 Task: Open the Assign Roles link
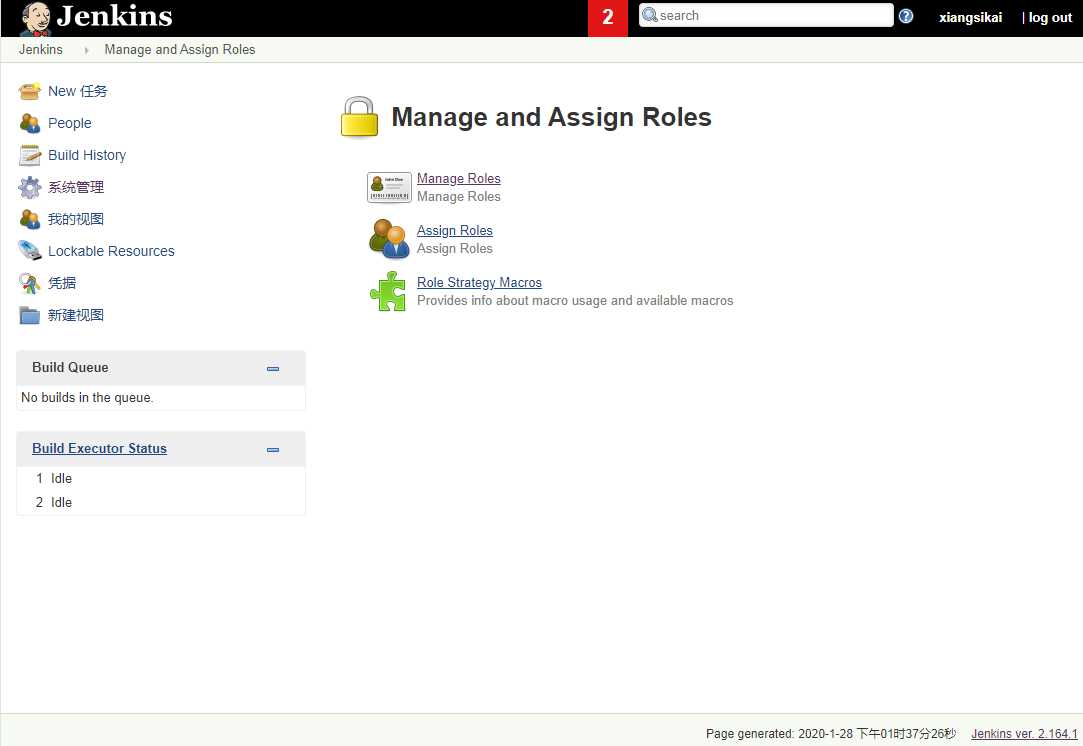(x=454, y=230)
